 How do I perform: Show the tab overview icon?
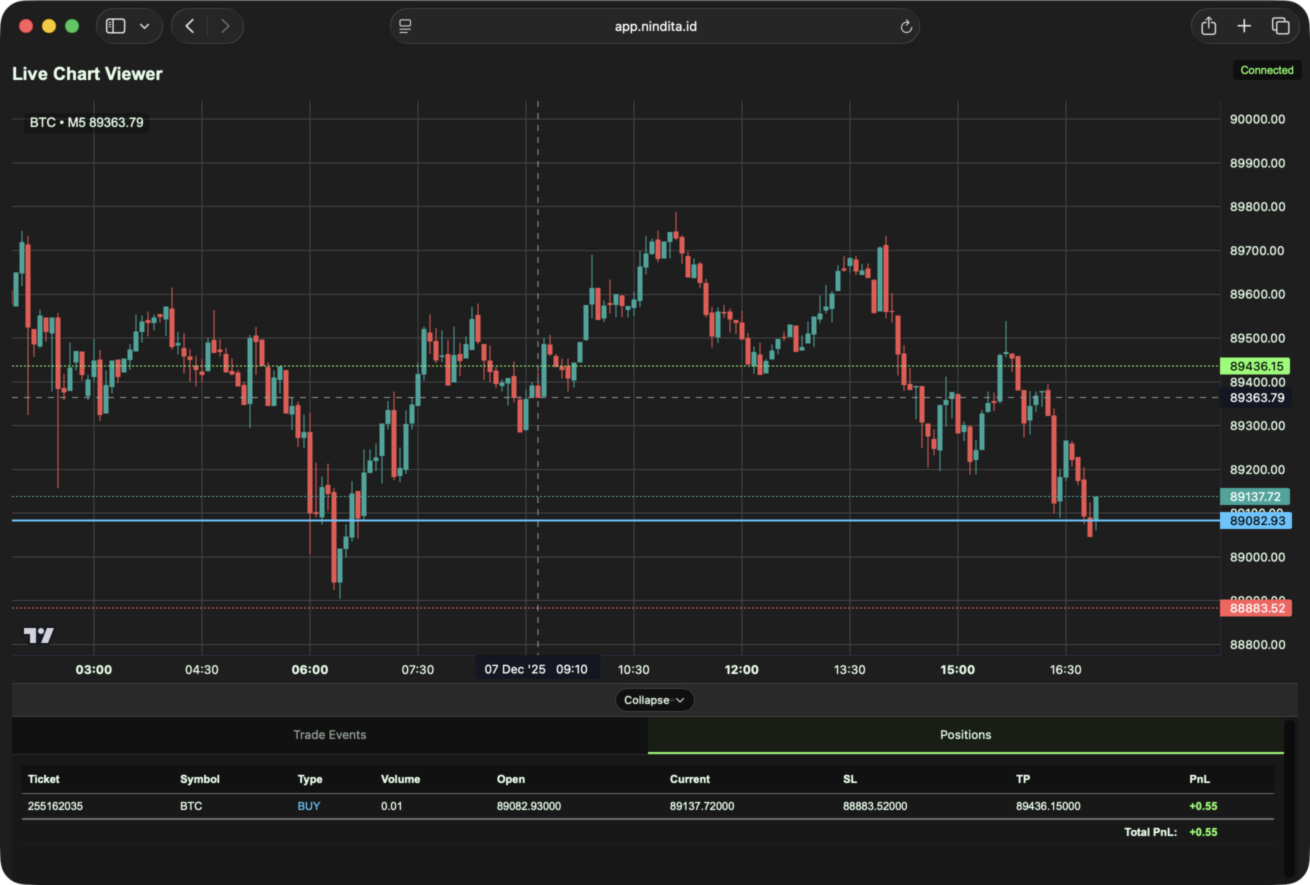click(x=1280, y=26)
